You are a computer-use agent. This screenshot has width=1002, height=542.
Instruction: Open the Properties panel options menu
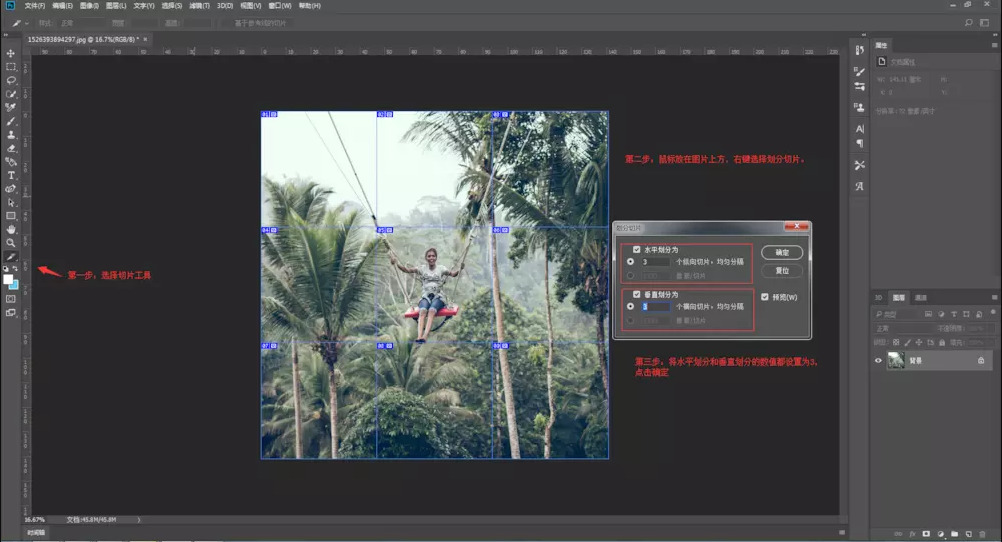click(x=994, y=45)
